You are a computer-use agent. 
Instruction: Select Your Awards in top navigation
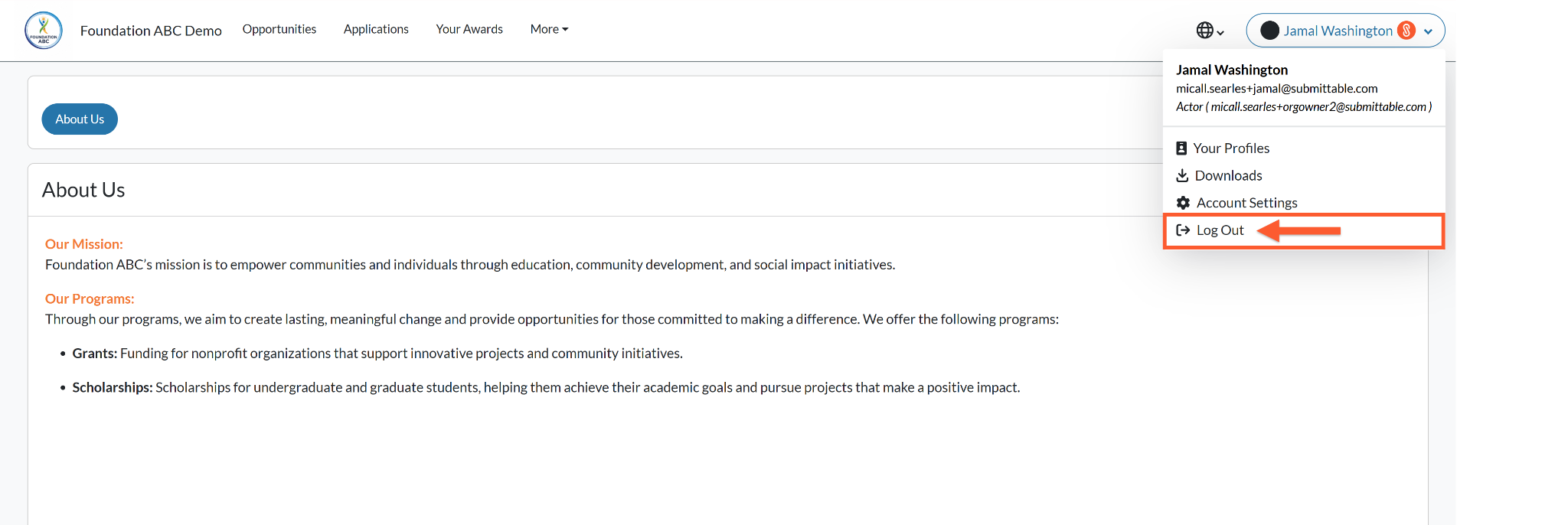(x=469, y=29)
